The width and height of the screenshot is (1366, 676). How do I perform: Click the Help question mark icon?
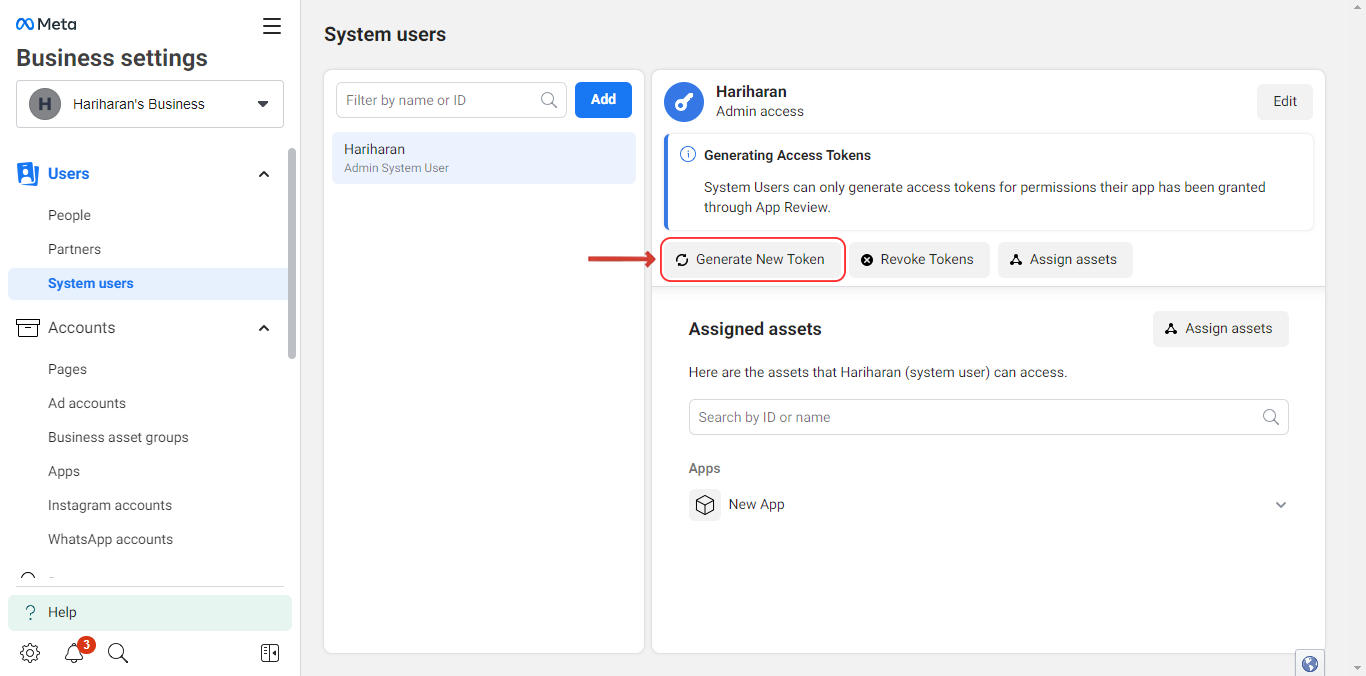pyautogui.click(x=30, y=613)
